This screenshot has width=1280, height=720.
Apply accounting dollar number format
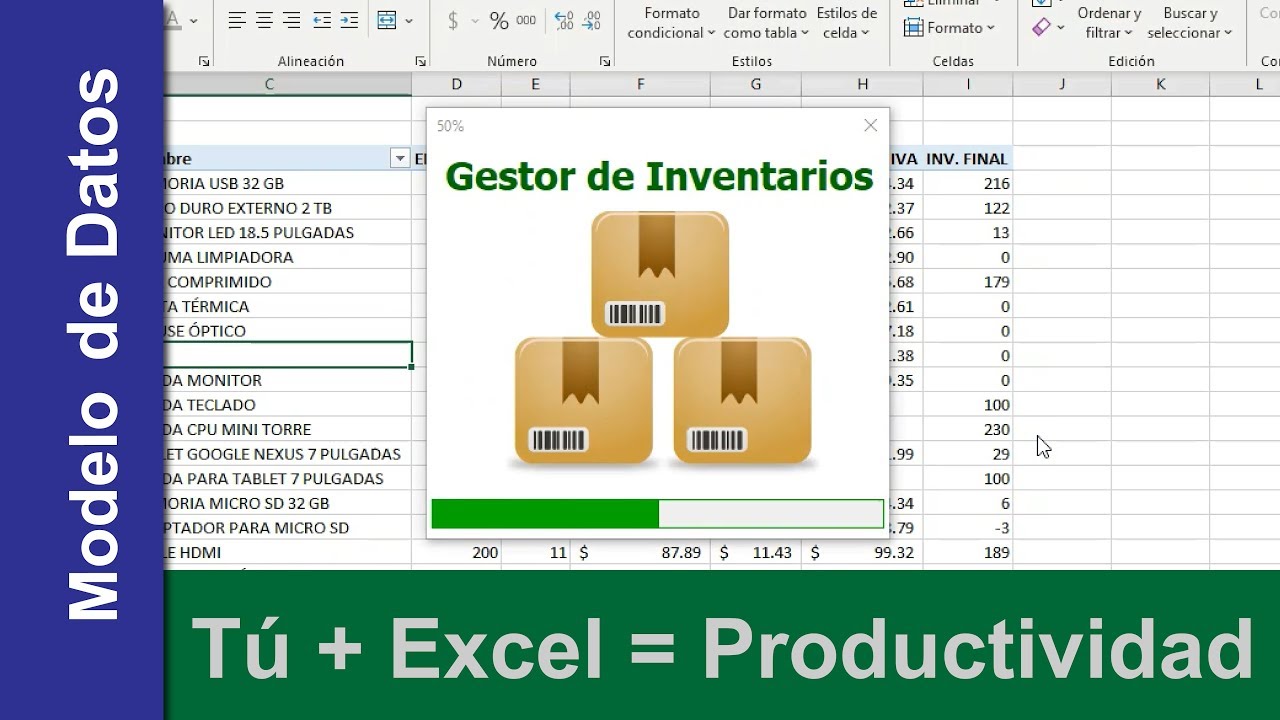[x=453, y=21]
